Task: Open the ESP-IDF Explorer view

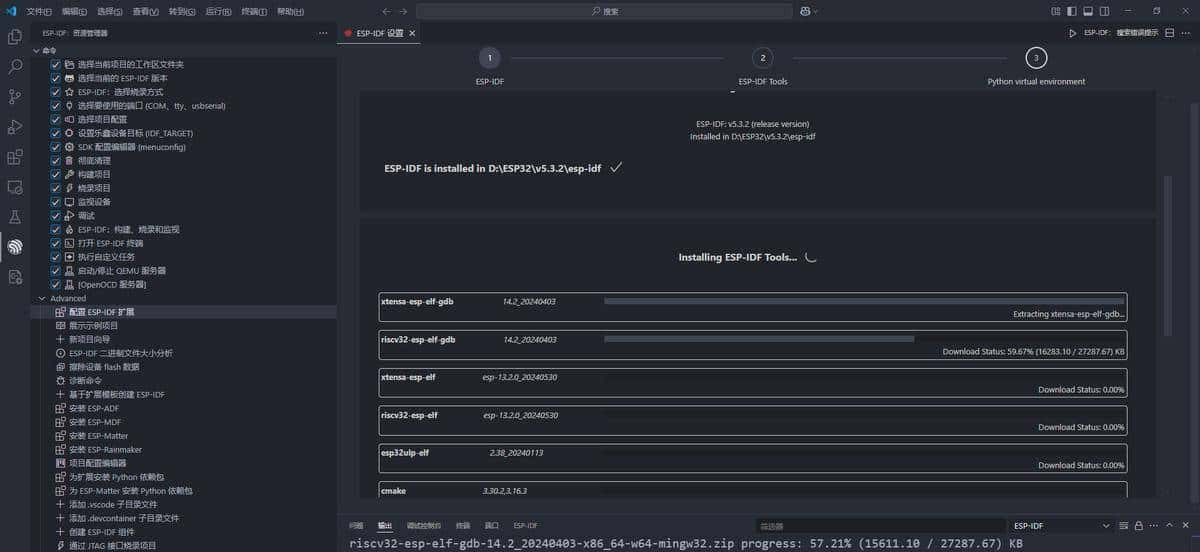Action: [15, 246]
